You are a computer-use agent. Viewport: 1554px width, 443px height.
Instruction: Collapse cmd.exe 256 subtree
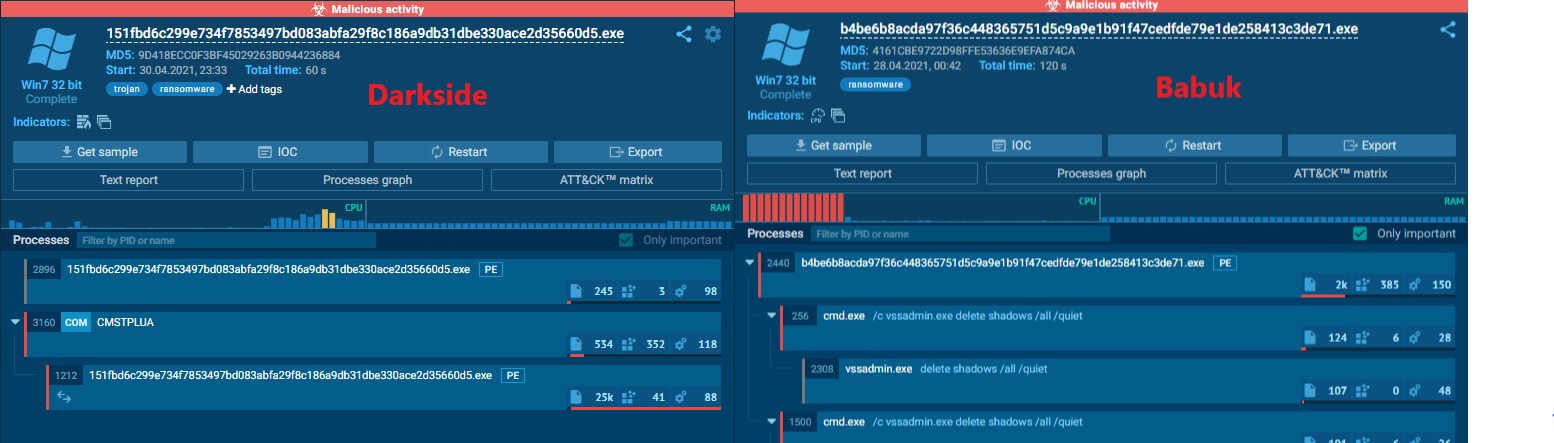coord(772,316)
